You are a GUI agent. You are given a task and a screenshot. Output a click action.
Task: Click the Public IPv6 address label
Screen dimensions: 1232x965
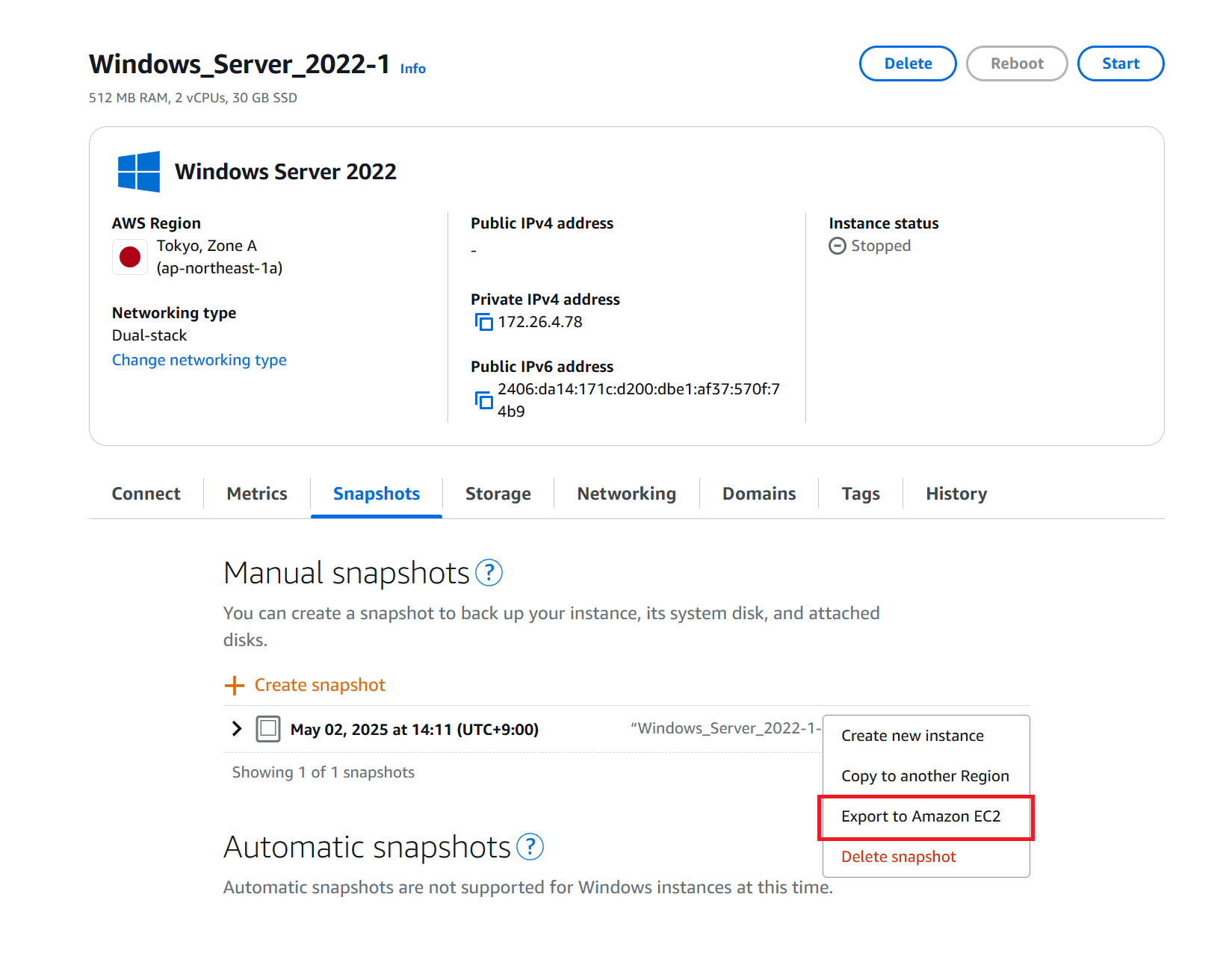coord(542,367)
